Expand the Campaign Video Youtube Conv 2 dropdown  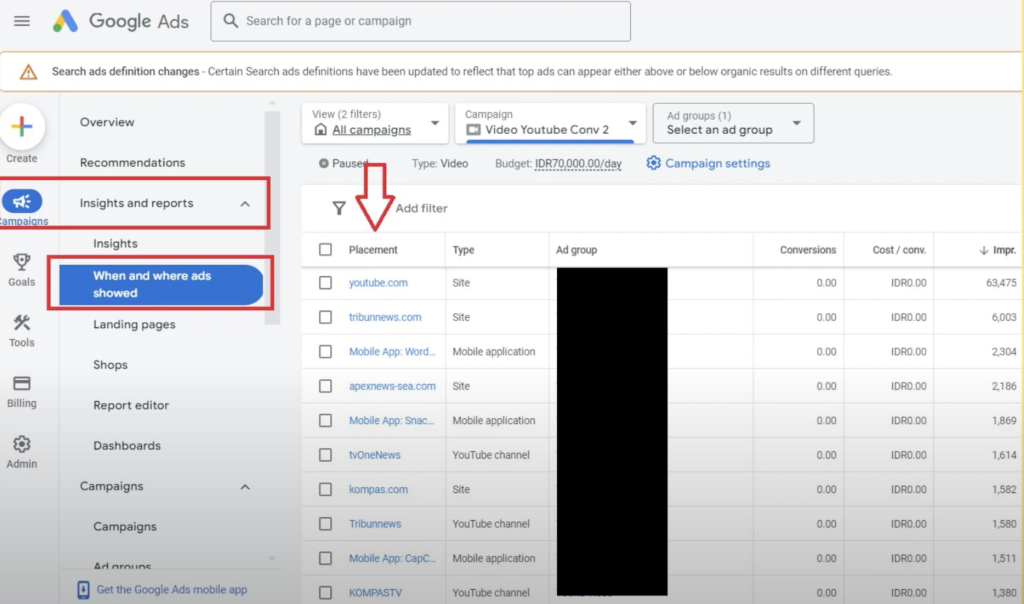click(550, 123)
